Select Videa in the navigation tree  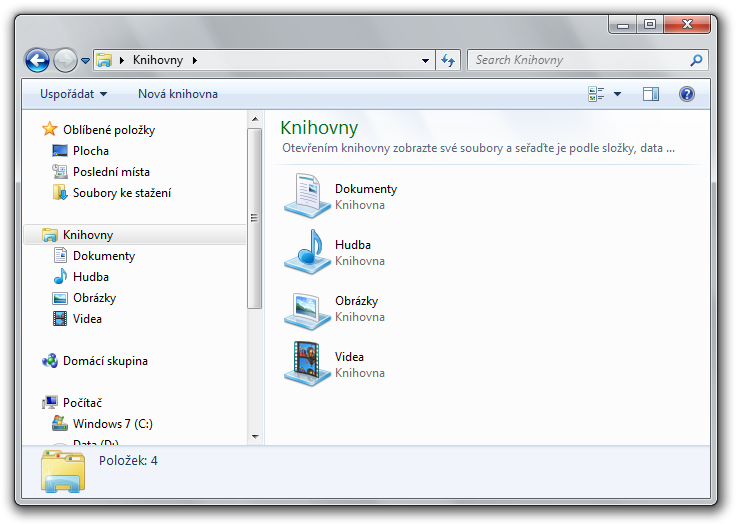87,319
